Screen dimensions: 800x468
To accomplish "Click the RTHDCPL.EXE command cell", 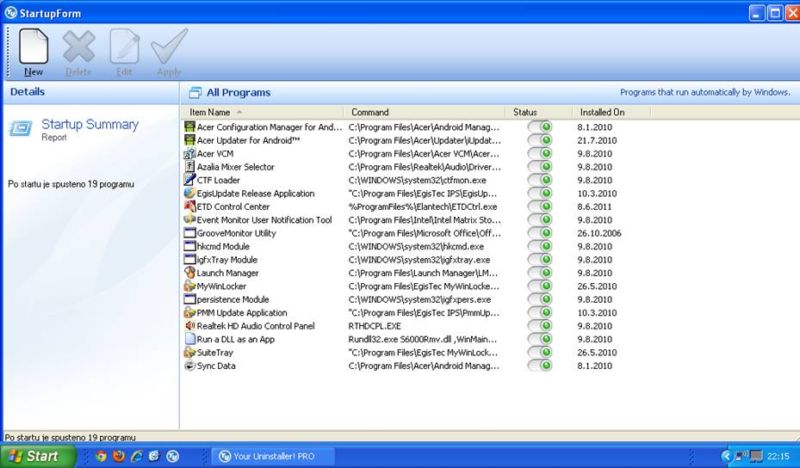I will tap(374, 326).
